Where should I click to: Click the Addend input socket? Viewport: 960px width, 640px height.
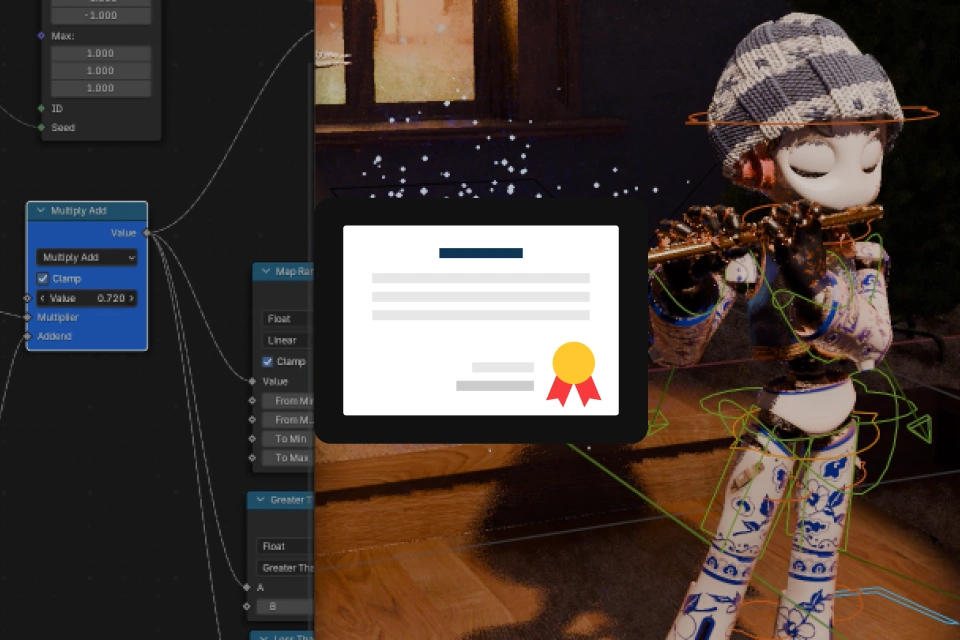coord(27,336)
